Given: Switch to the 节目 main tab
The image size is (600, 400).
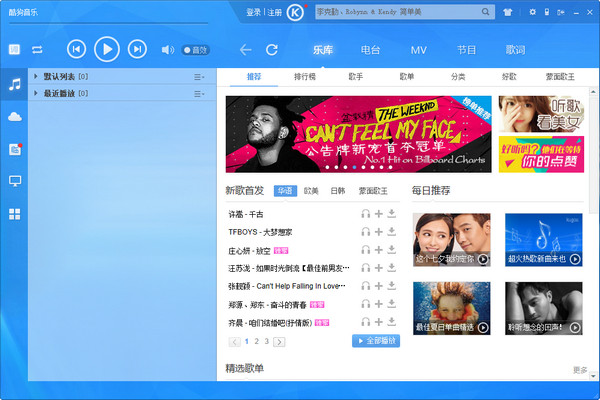Looking at the screenshot, I should tap(467, 50).
